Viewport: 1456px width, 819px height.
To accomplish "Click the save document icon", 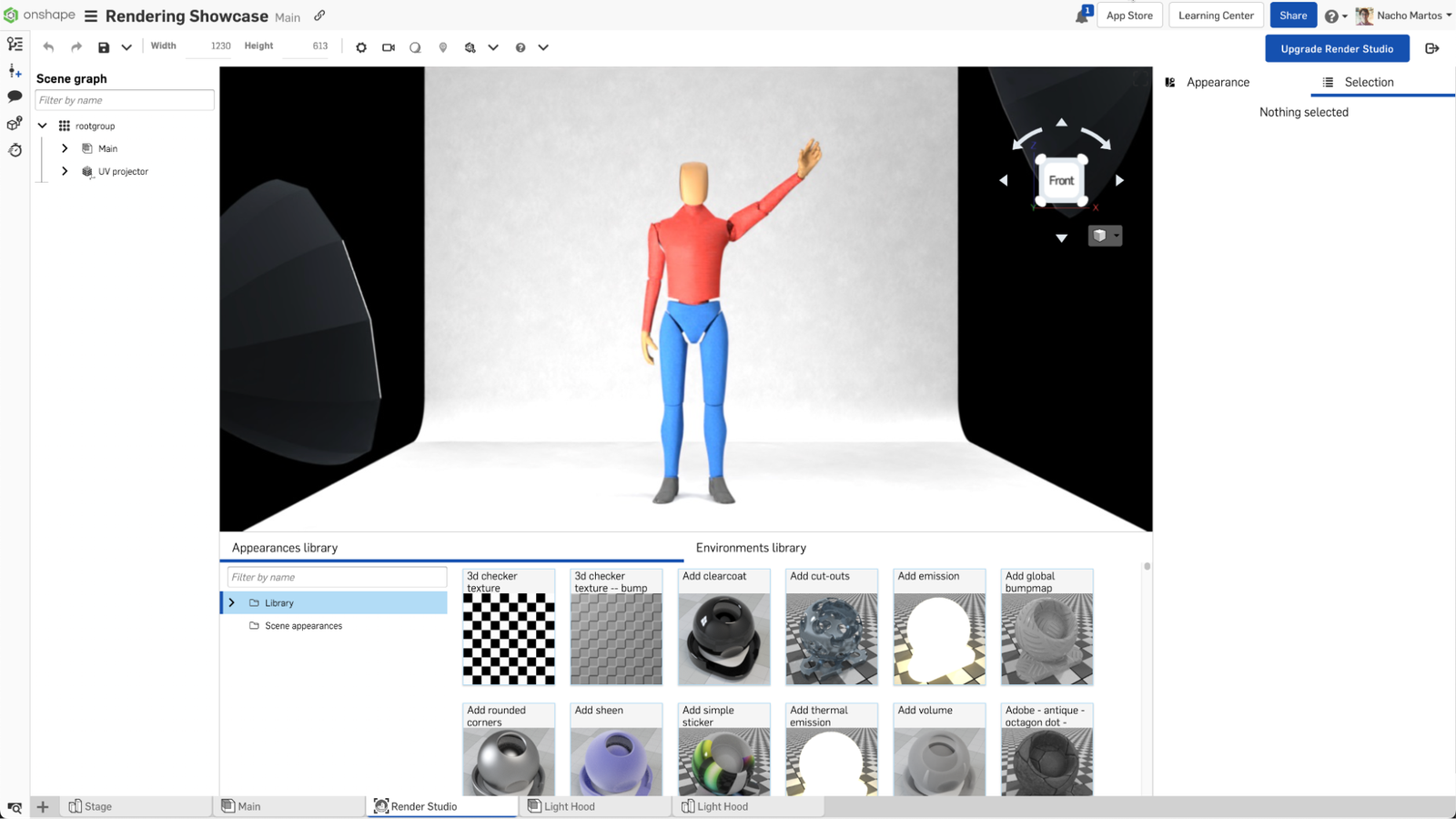I will coord(104,46).
